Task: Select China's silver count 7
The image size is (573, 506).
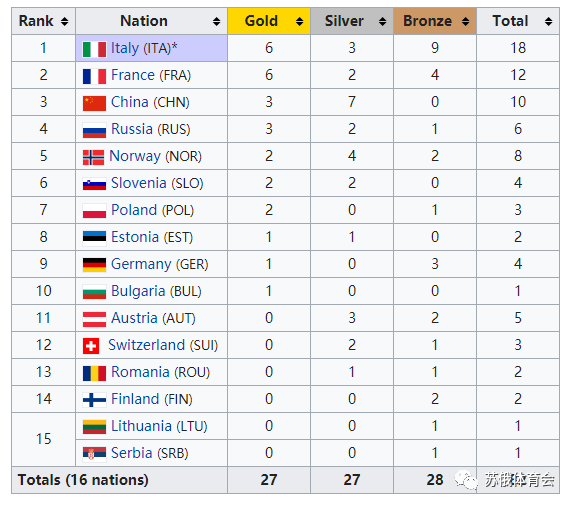Action: (x=352, y=102)
